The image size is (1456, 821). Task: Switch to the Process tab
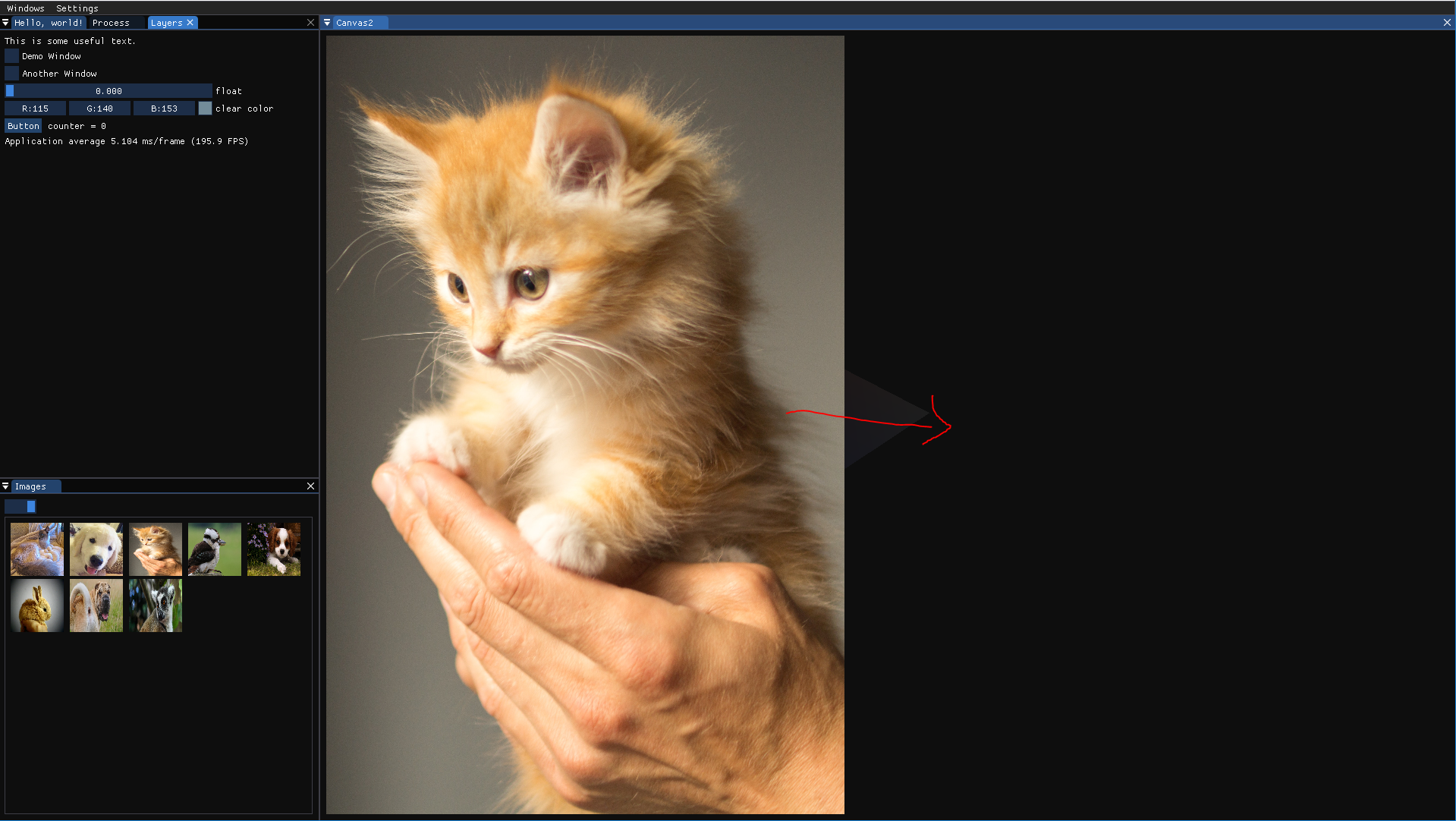pyautogui.click(x=111, y=23)
